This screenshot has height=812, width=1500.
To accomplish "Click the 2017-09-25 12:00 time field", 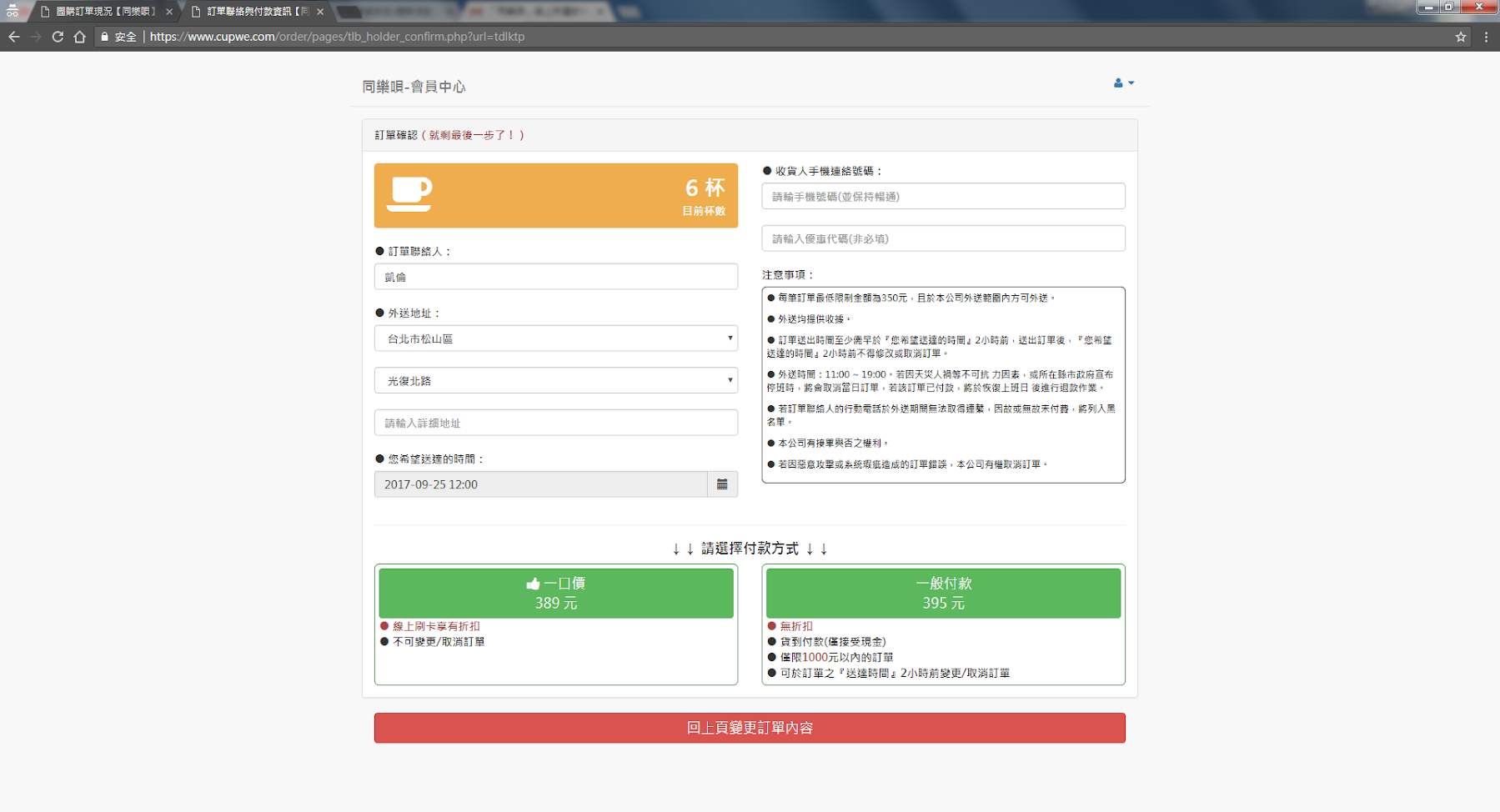I will 540,484.
